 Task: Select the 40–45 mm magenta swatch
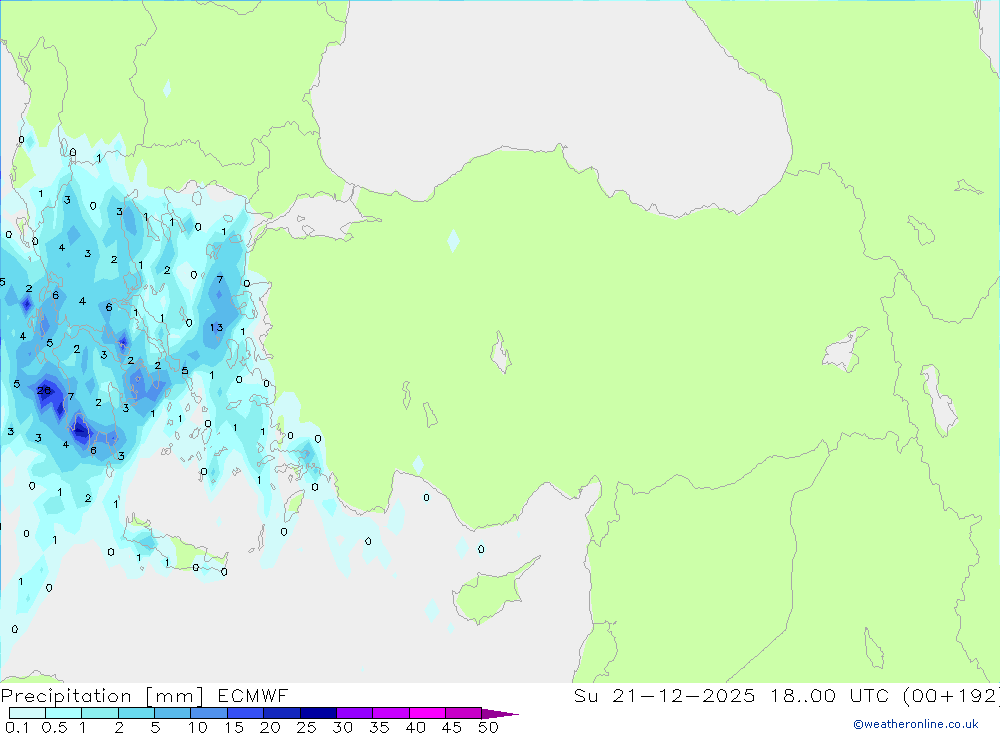point(427,713)
